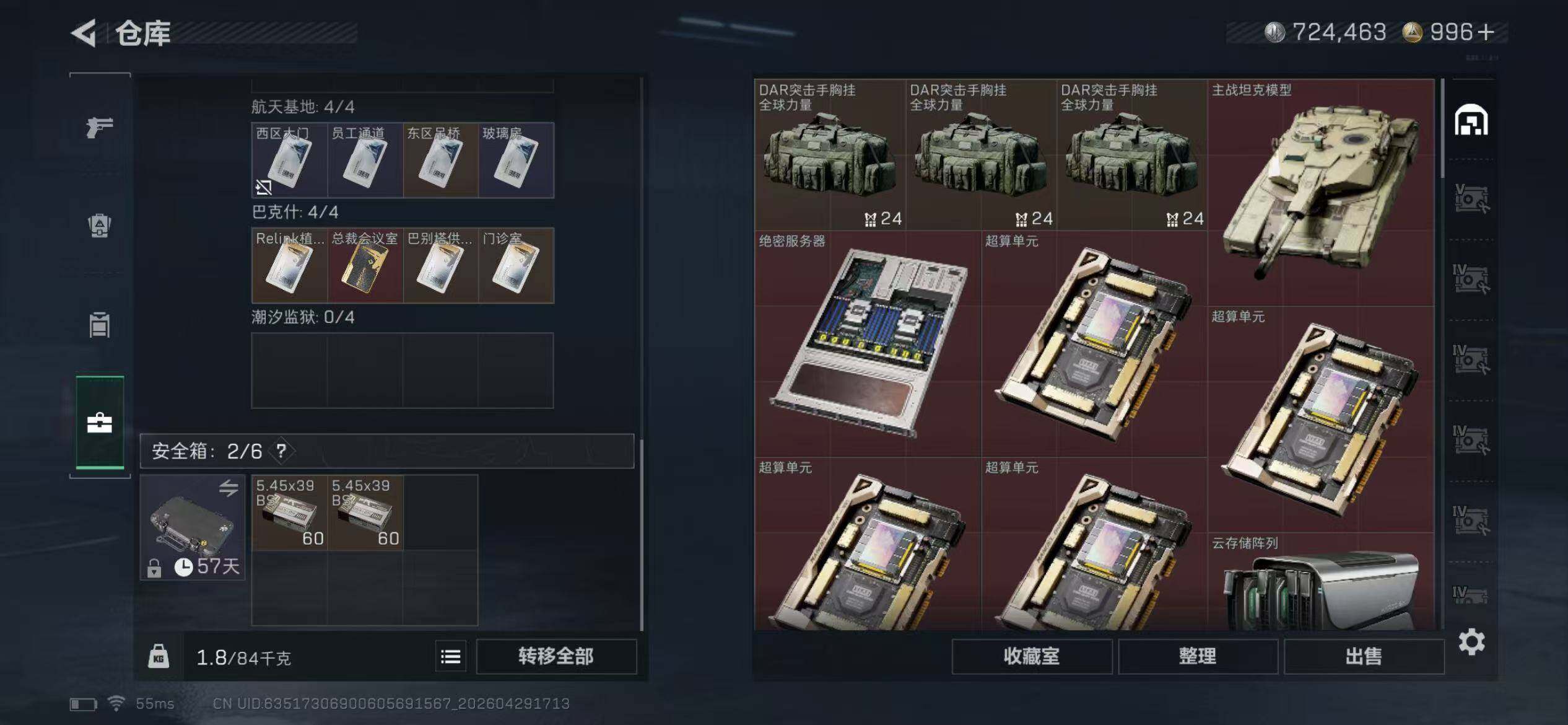The width and height of the screenshot is (1568, 725).
Task: Select the briefcase safe box tab
Action: tap(100, 423)
